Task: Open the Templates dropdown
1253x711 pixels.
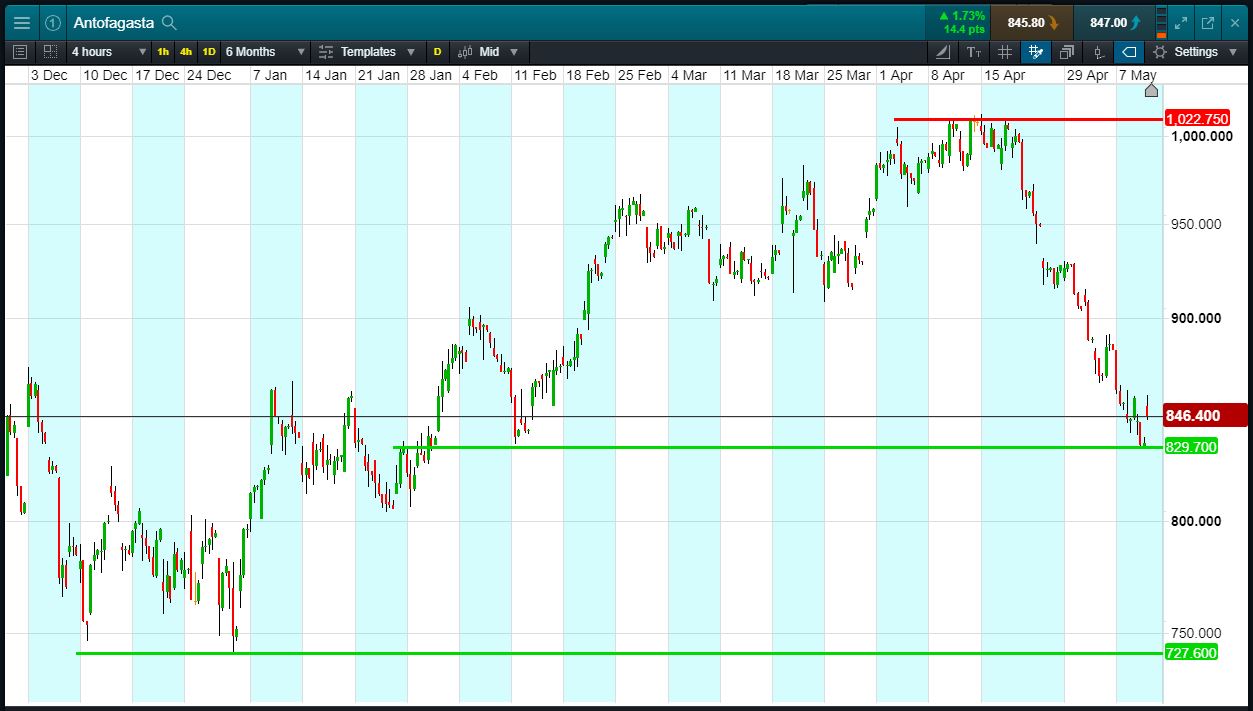Action: [x=366, y=51]
